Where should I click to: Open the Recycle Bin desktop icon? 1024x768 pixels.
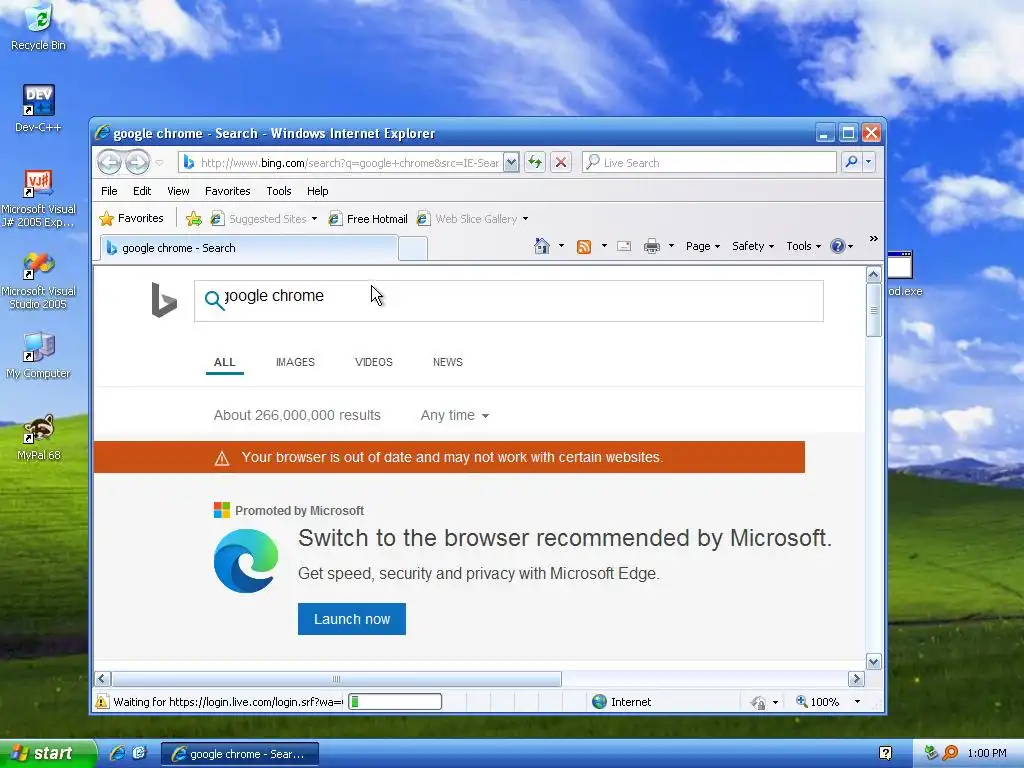pyautogui.click(x=39, y=27)
